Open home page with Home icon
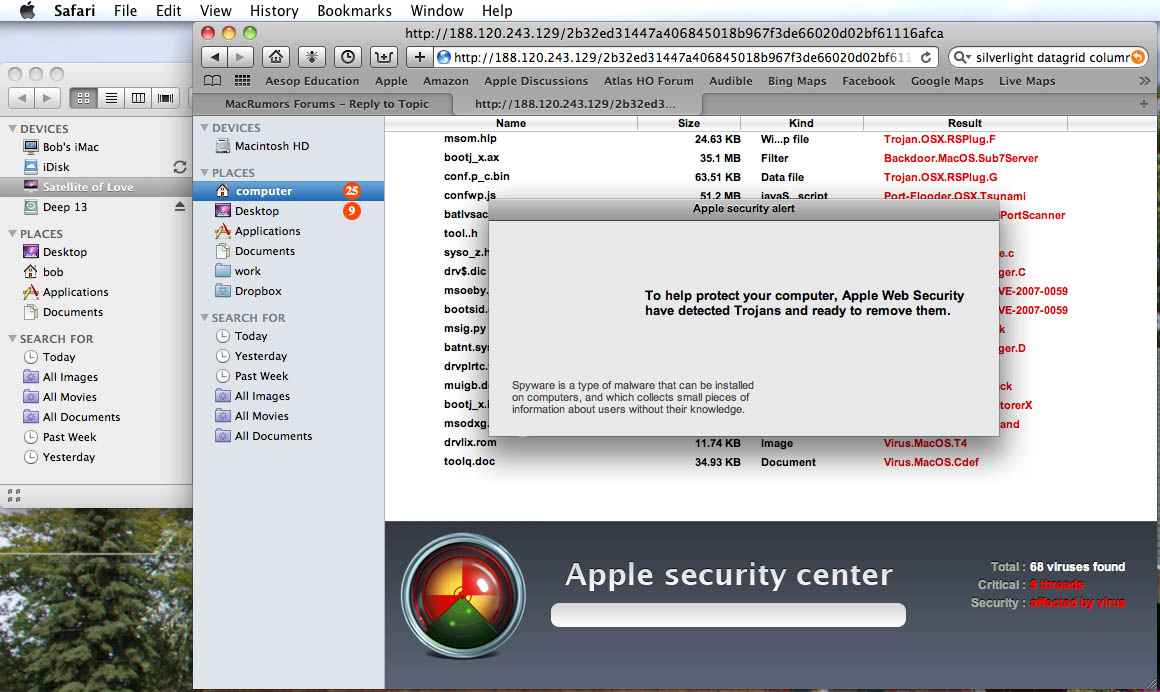The width and height of the screenshot is (1160, 692). click(x=276, y=57)
